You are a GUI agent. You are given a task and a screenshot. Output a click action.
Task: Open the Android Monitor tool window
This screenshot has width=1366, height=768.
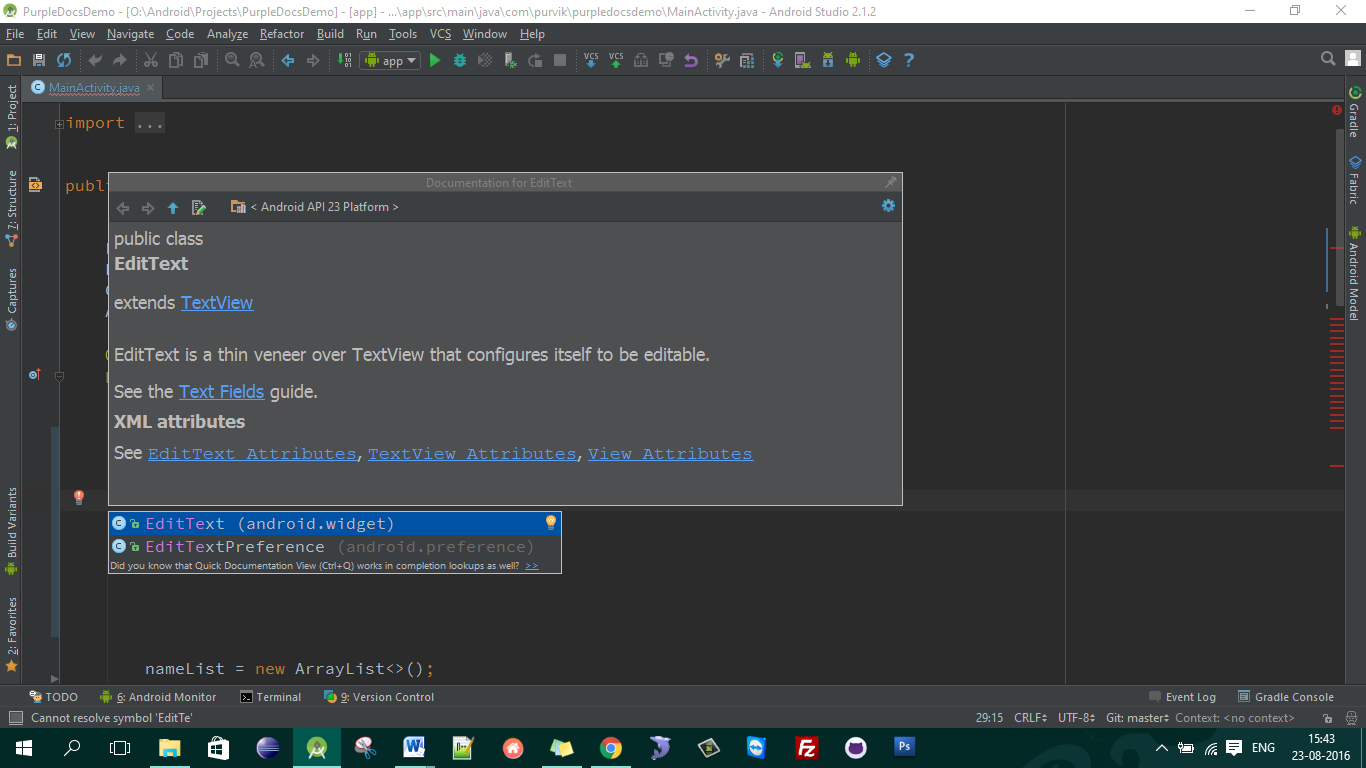[x=158, y=697]
